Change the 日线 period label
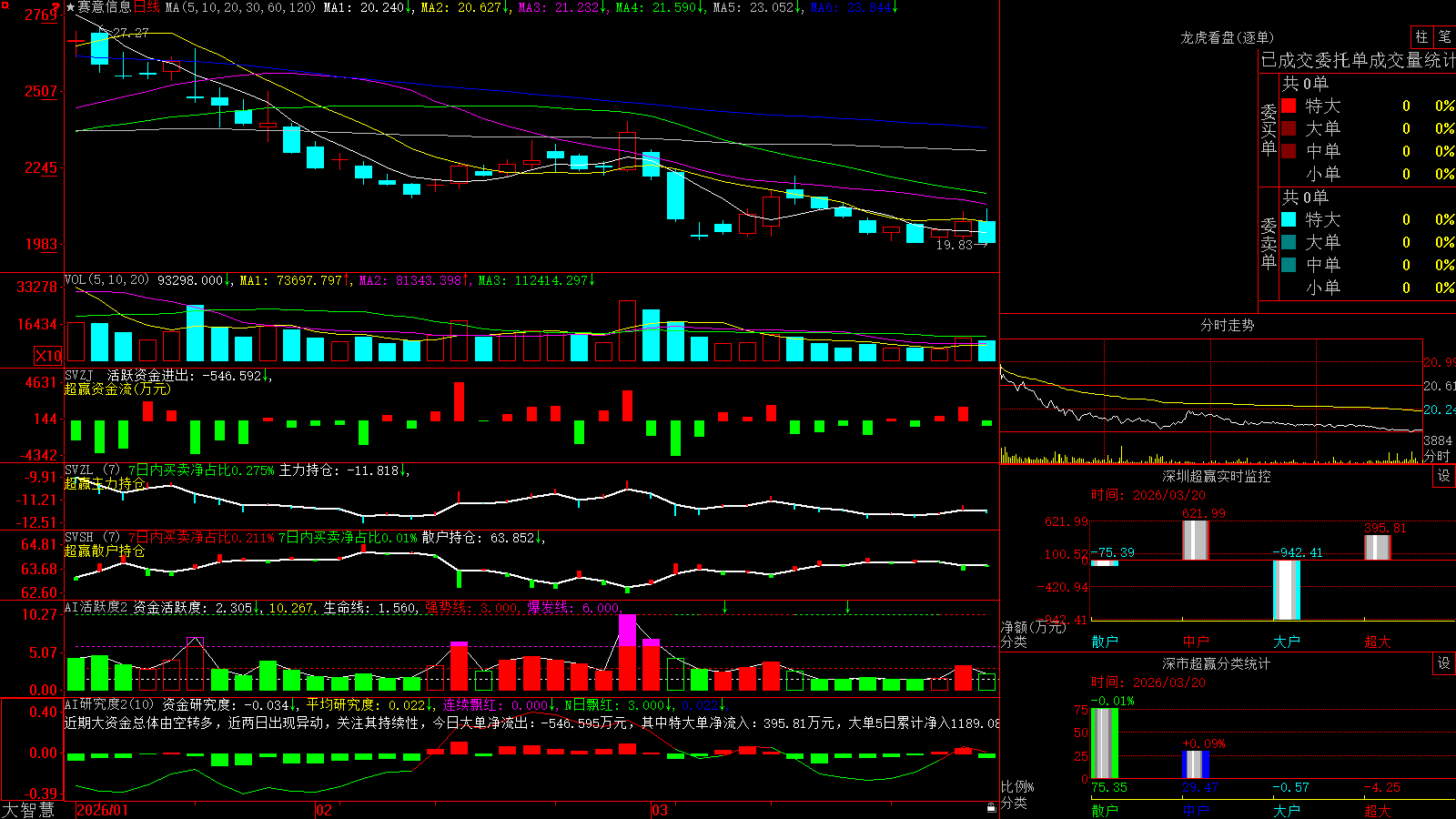The width and height of the screenshot is (1456, 819). pos(147,7)
